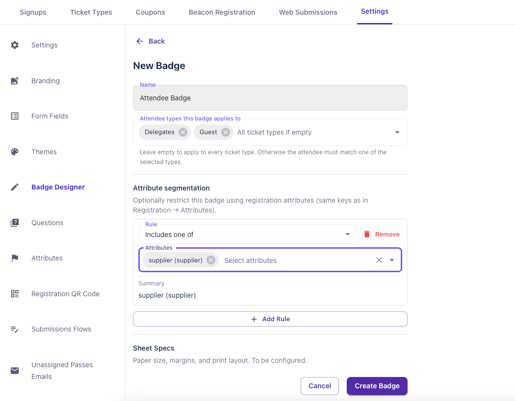Screen dimensions: 515x401
Task: Click the Registration QR Code icon
Action: tap(15, 294)
